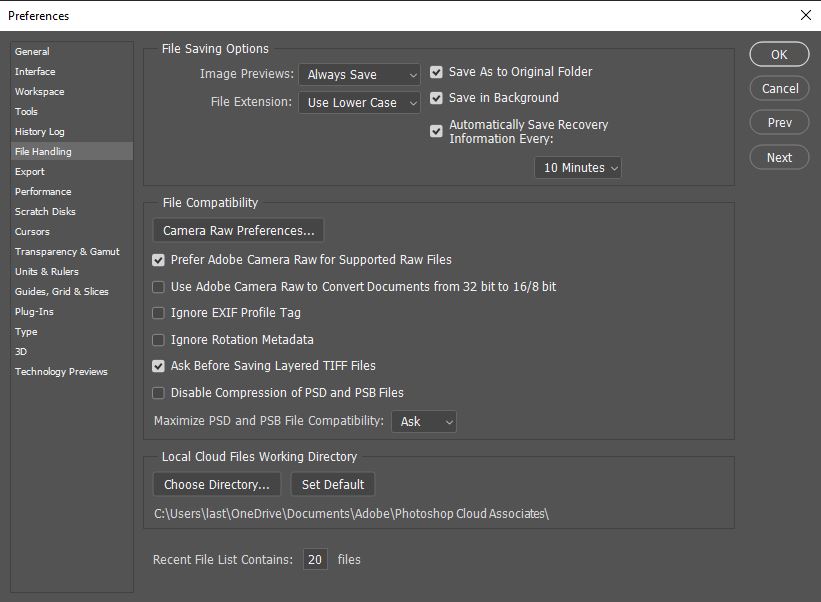Click the Choose Directory button

pos(217,485)
